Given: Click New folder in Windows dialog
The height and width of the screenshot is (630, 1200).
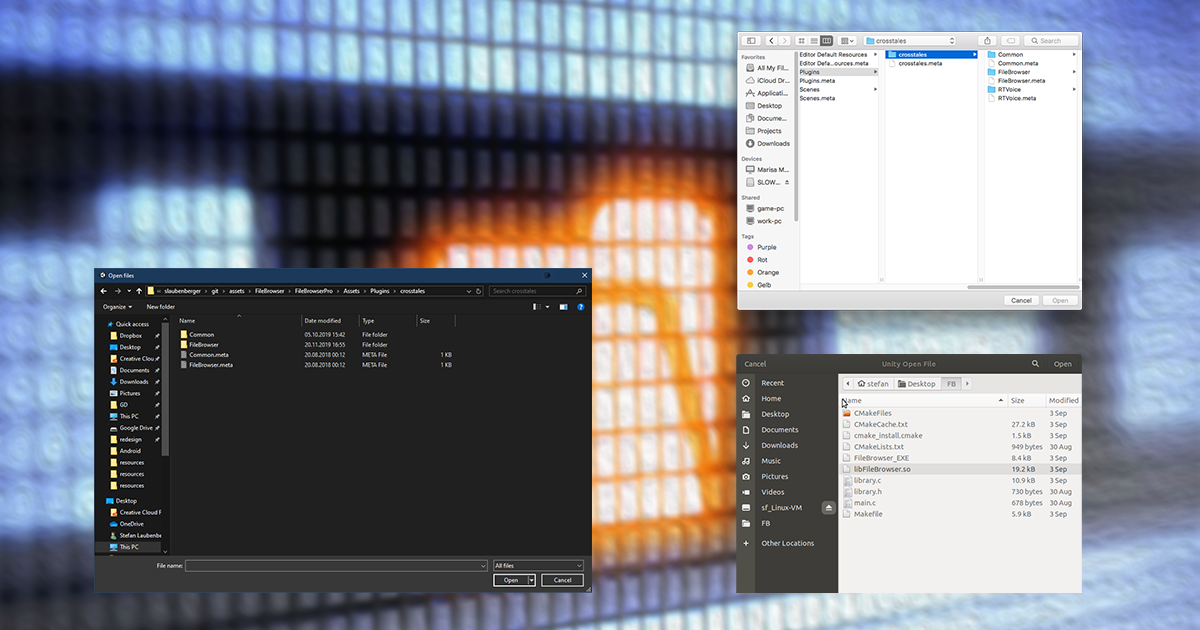Looking at the screenshot, I should [x=161, y=307].
